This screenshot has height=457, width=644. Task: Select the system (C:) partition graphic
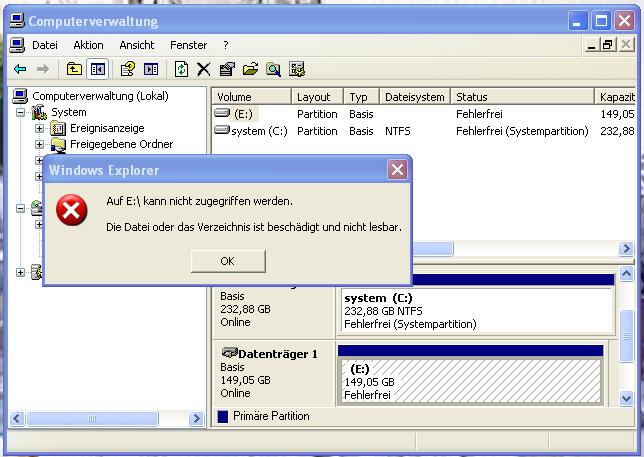coord(476,310)
